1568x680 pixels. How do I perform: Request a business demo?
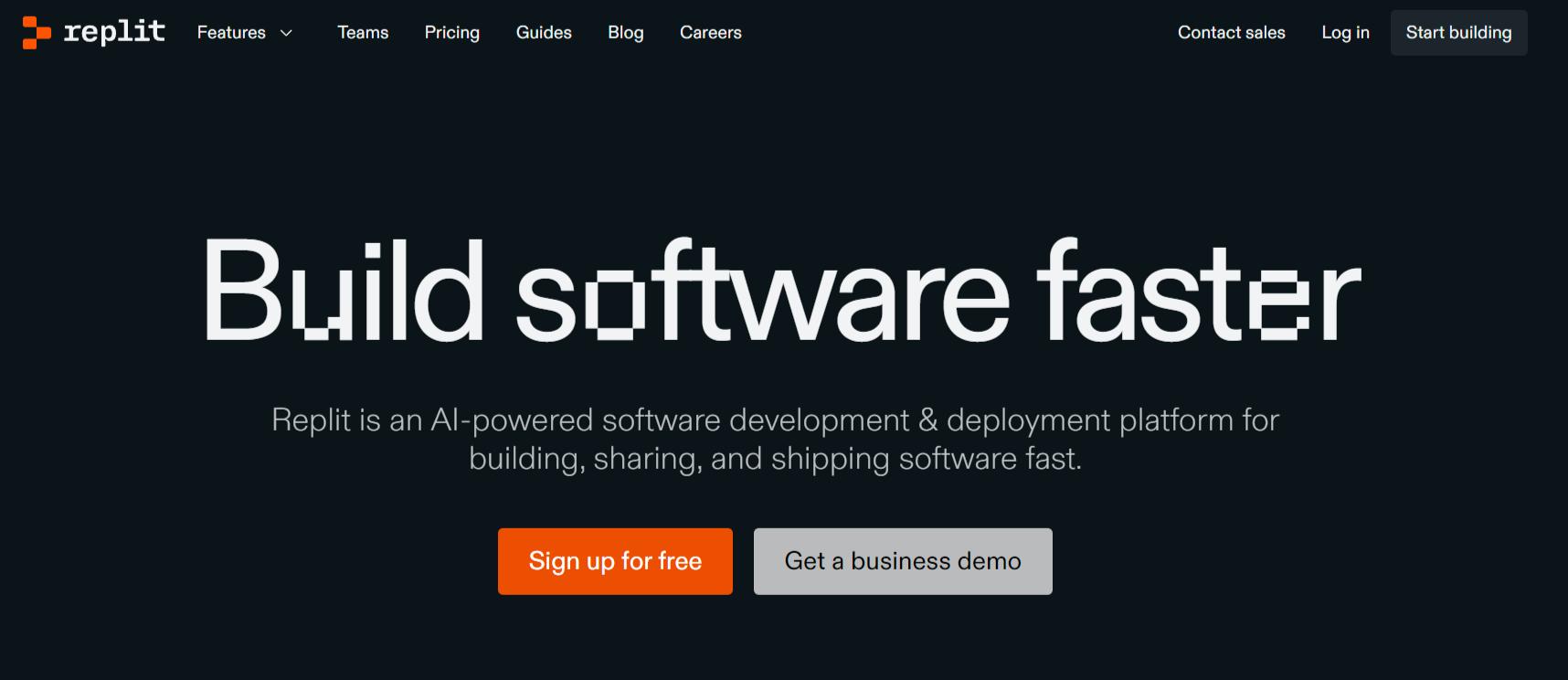point(903,561)
